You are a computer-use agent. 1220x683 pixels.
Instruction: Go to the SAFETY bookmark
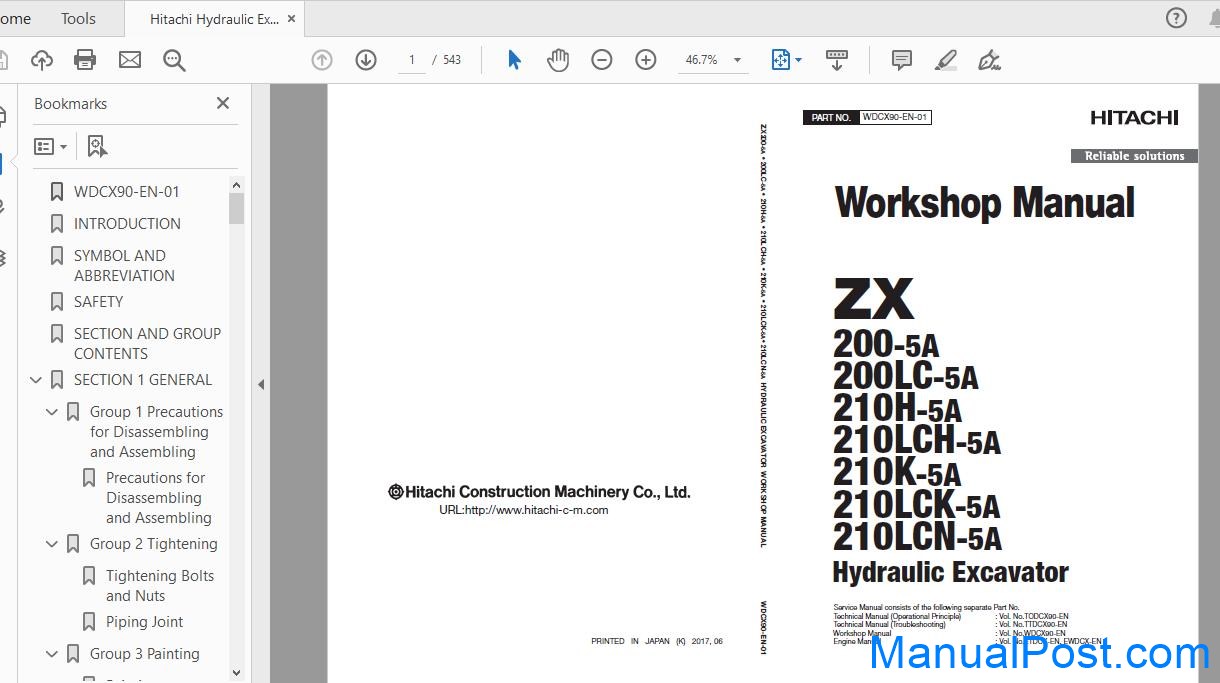click(99, 302)
